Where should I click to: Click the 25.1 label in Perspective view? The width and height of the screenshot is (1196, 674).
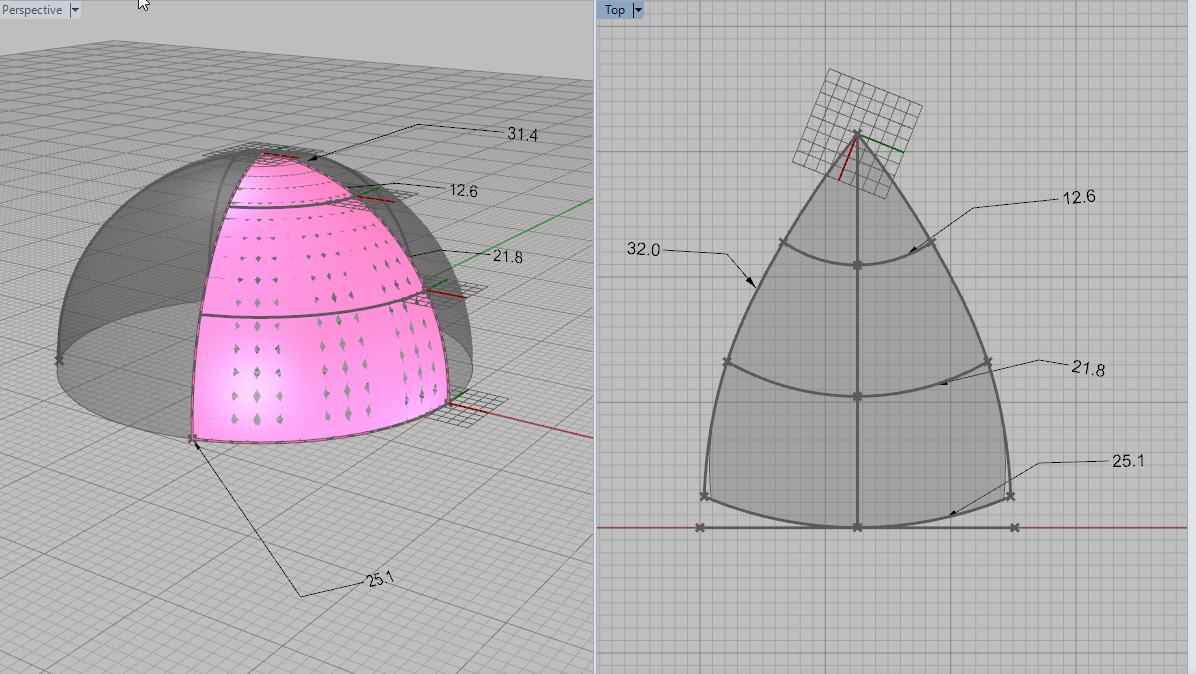[380, 579]
